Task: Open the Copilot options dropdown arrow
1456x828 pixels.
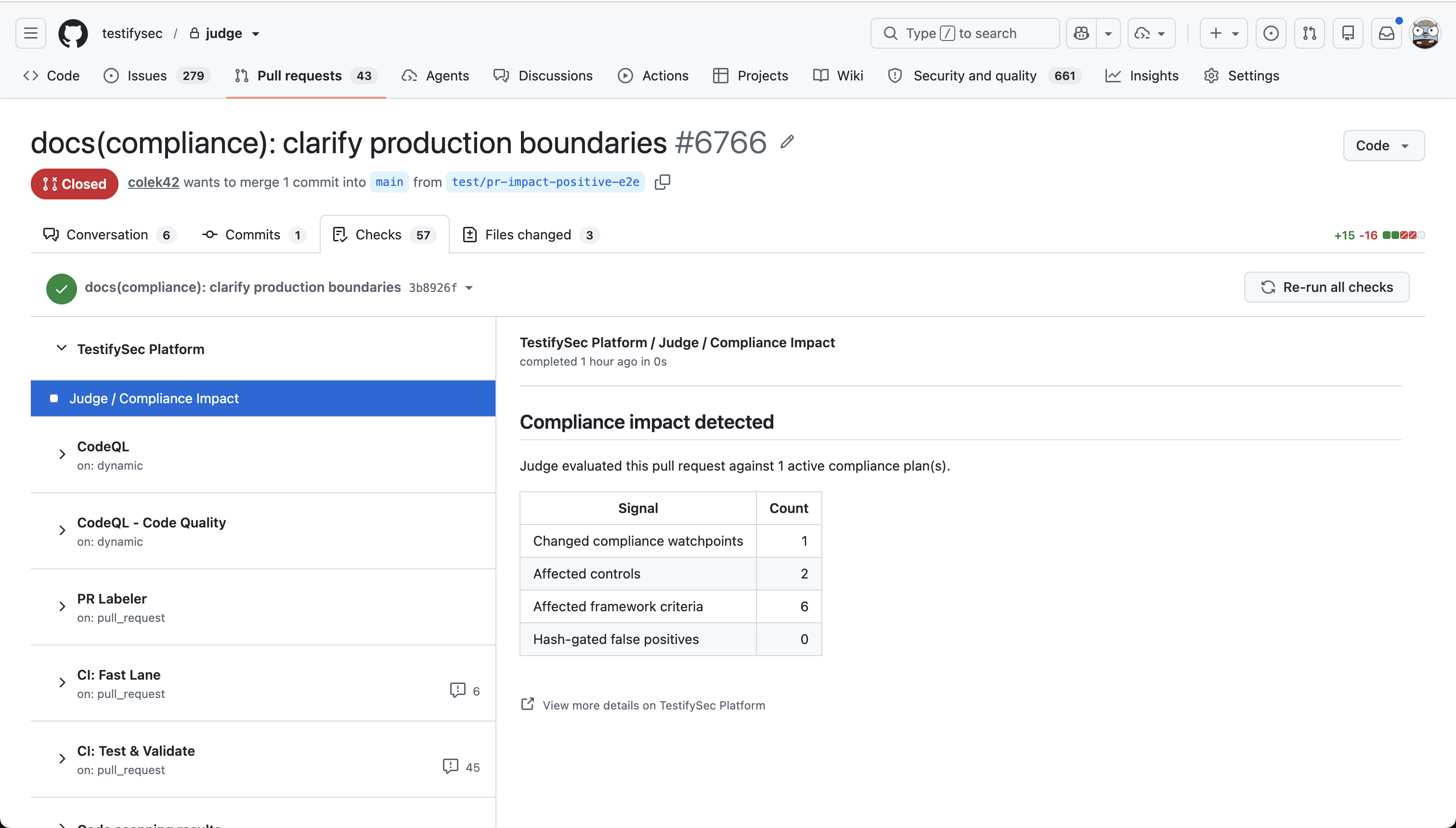Action: click(1108, 33)
